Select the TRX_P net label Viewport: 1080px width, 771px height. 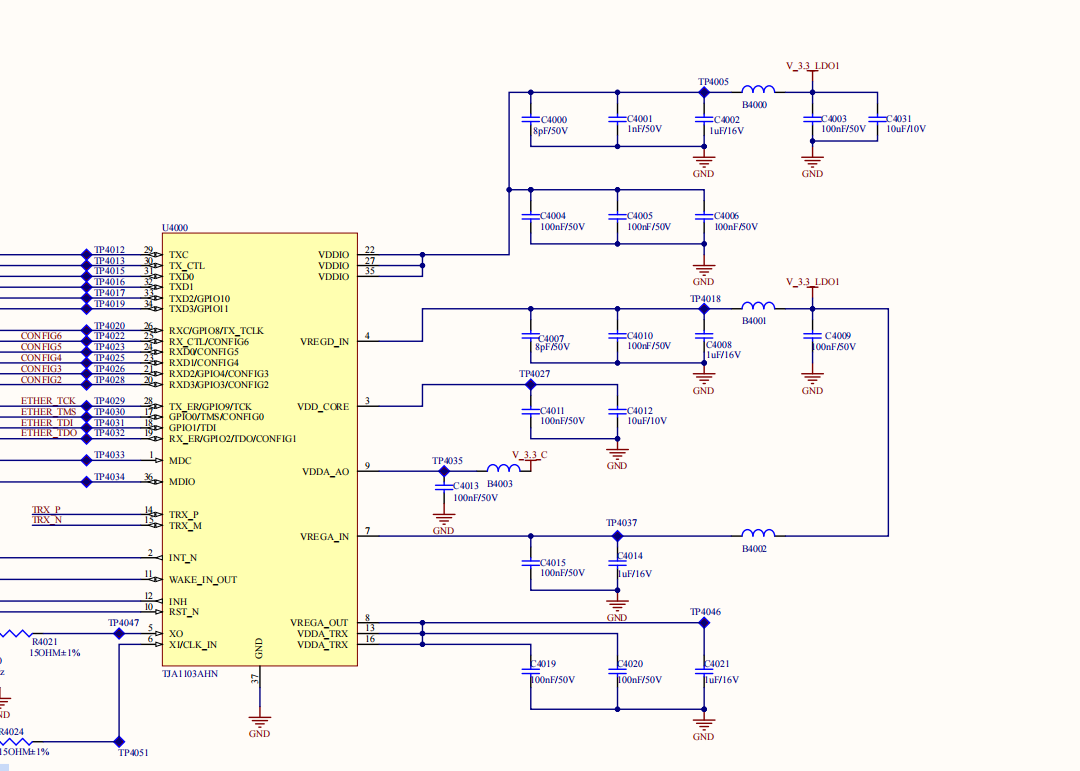46,510
